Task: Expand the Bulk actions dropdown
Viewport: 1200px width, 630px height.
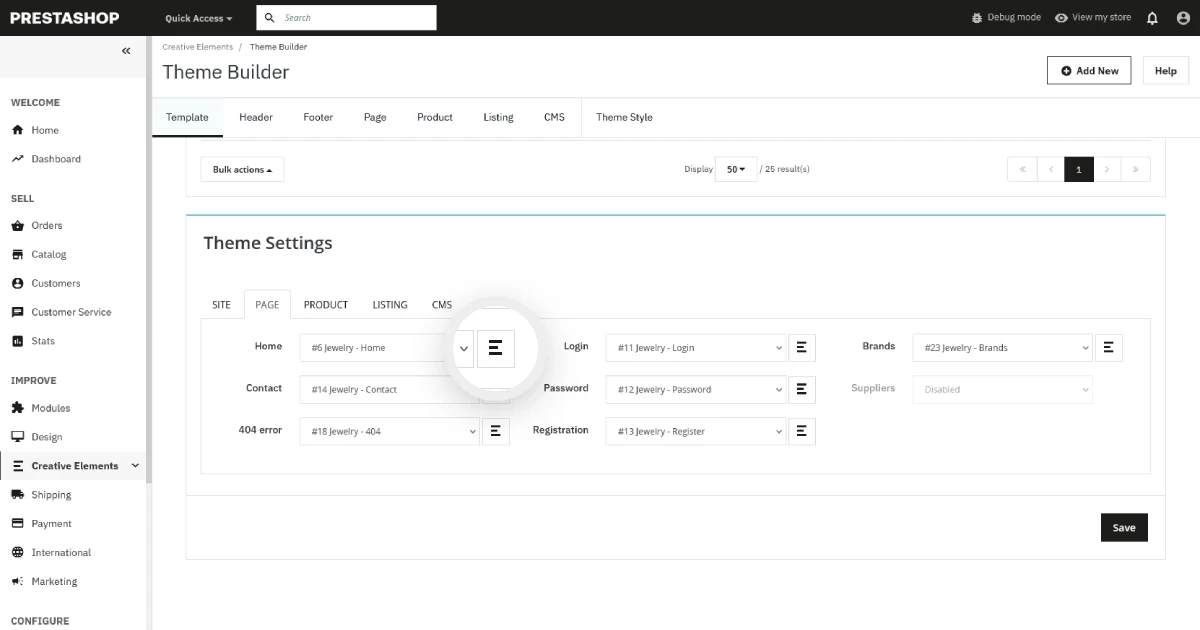Action: pos(242,170)
